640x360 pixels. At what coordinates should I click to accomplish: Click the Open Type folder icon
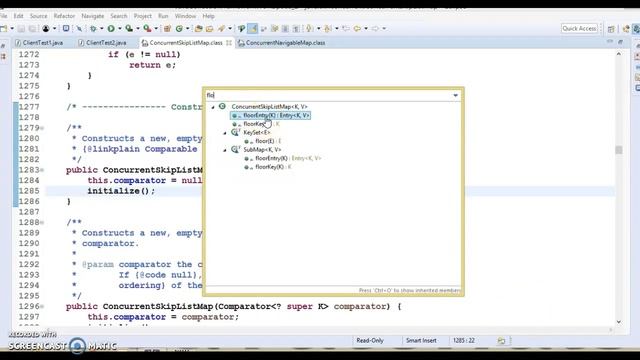(x=198, y=29)
